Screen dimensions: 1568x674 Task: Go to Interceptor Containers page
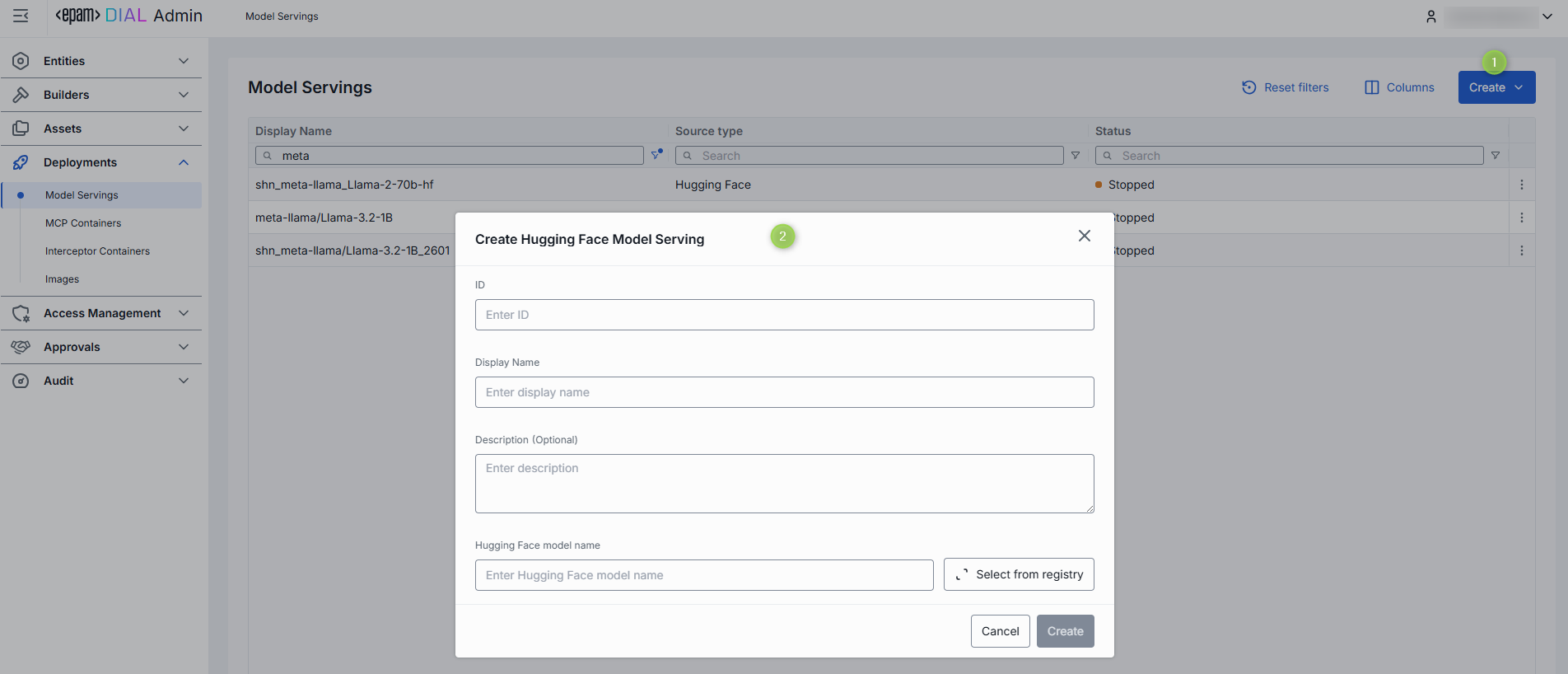pyautogui.click(x=97, y=251)
